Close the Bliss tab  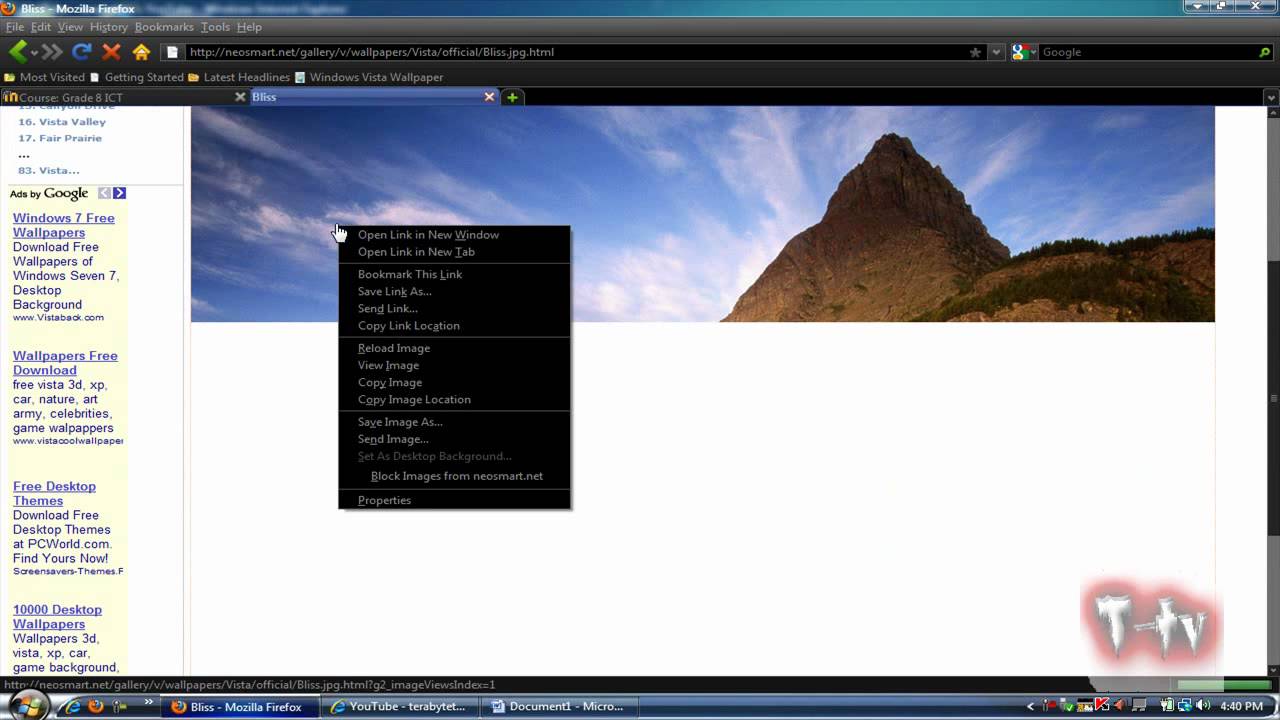[x=489, y=97]
